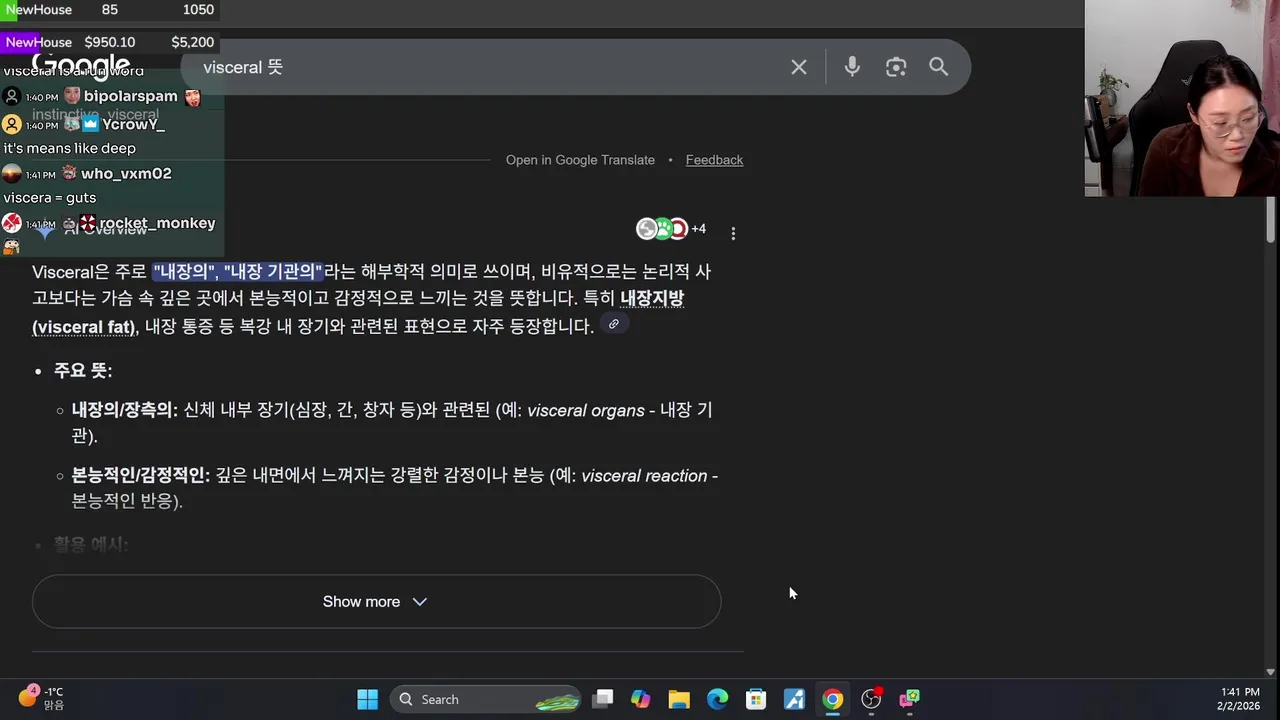Click chat username YcrowY_

(x=133, y=124)
